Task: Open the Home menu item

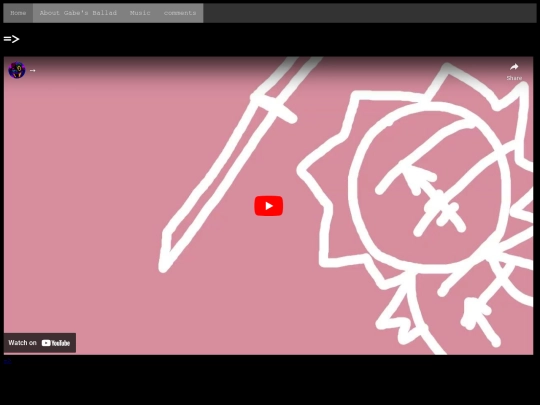Action: coord(18,13)
